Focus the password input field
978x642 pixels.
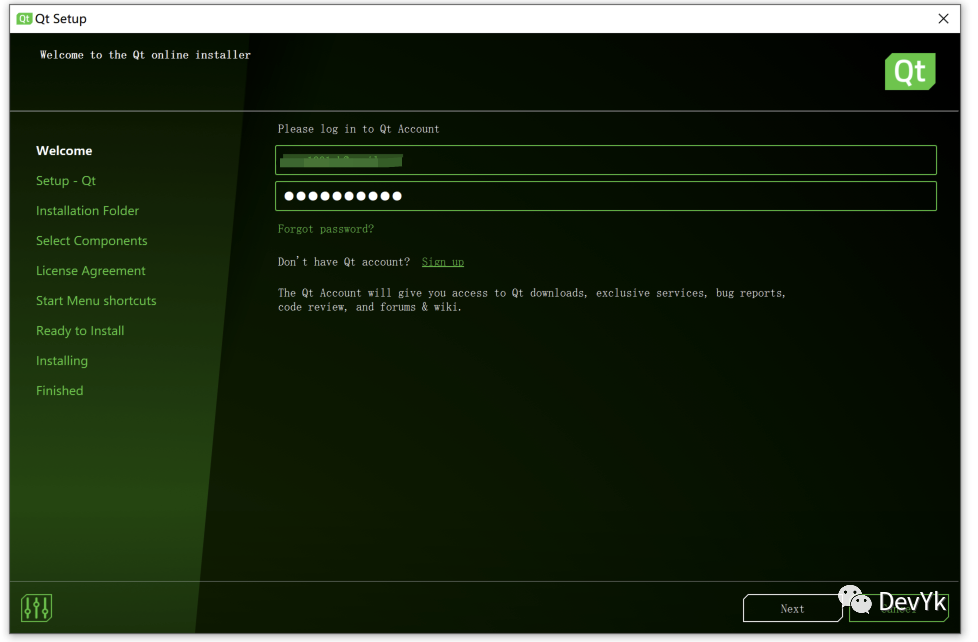(x=606, y=196)
